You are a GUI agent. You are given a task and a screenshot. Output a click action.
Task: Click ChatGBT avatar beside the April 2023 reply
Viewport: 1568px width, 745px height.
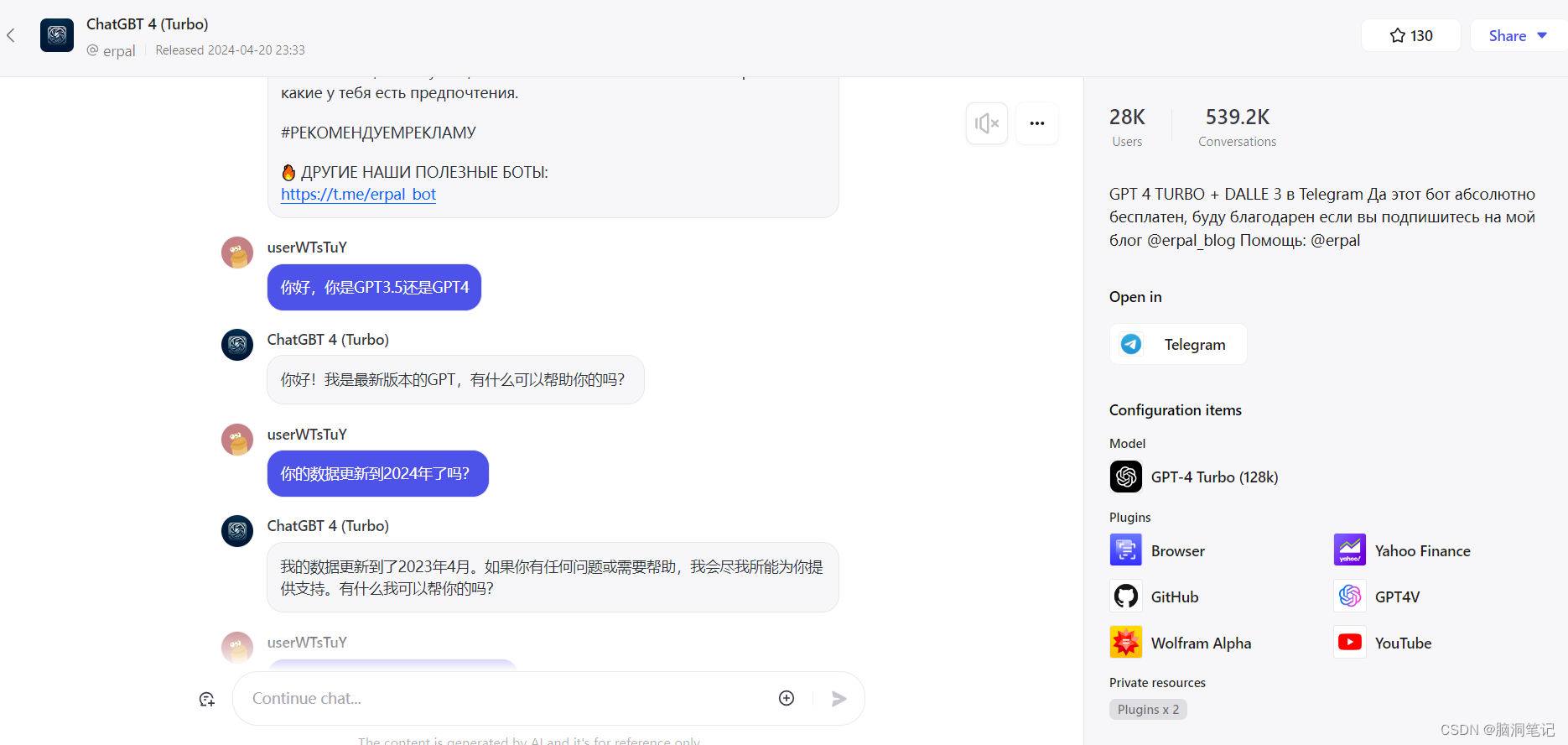237,531
